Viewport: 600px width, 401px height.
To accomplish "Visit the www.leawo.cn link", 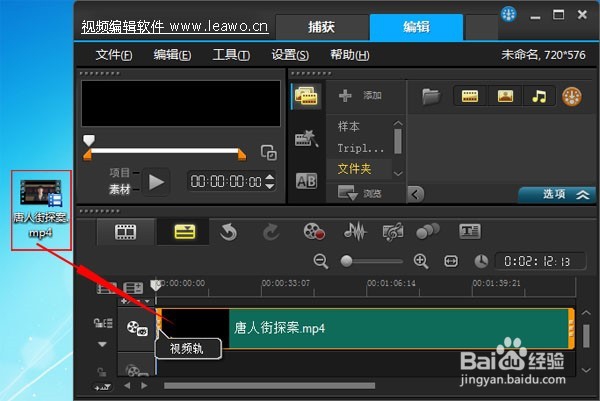I will (219, 26).
